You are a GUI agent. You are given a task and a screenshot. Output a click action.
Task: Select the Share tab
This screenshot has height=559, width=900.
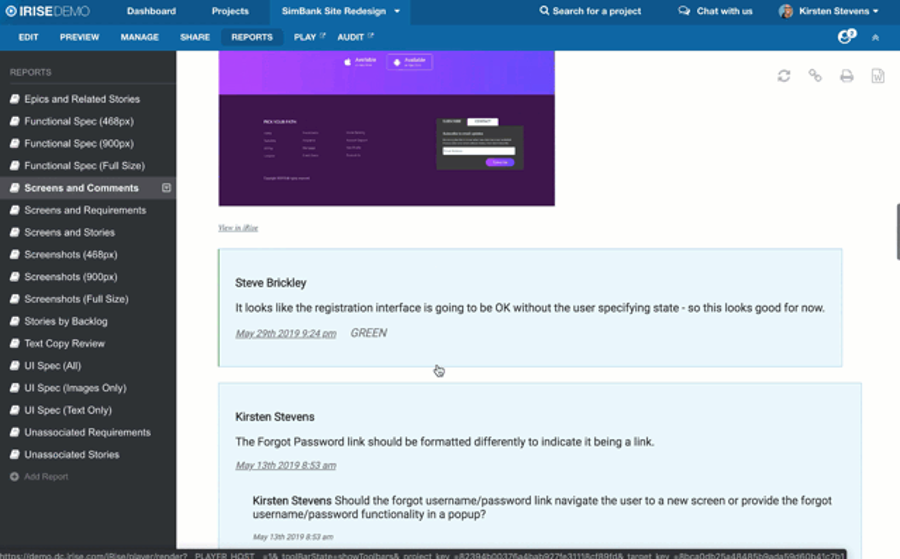(195, 37)
